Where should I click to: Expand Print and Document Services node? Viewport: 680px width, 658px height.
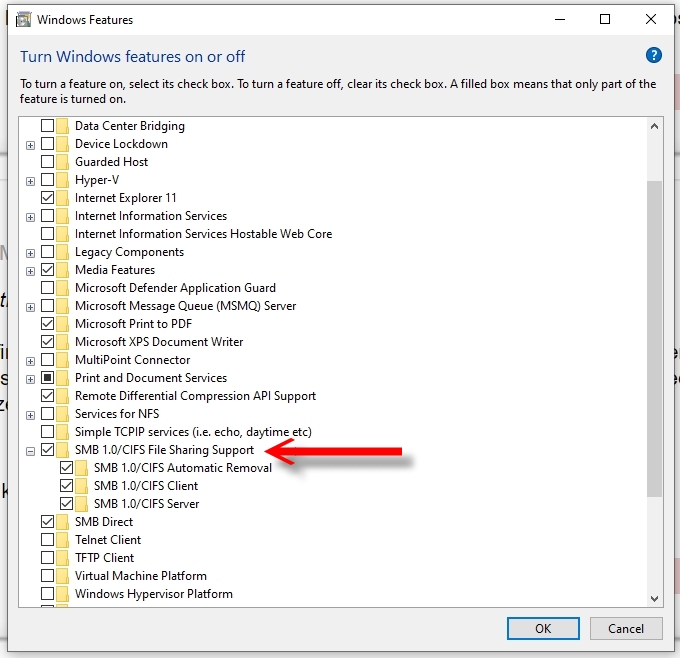tap(30, 380)
